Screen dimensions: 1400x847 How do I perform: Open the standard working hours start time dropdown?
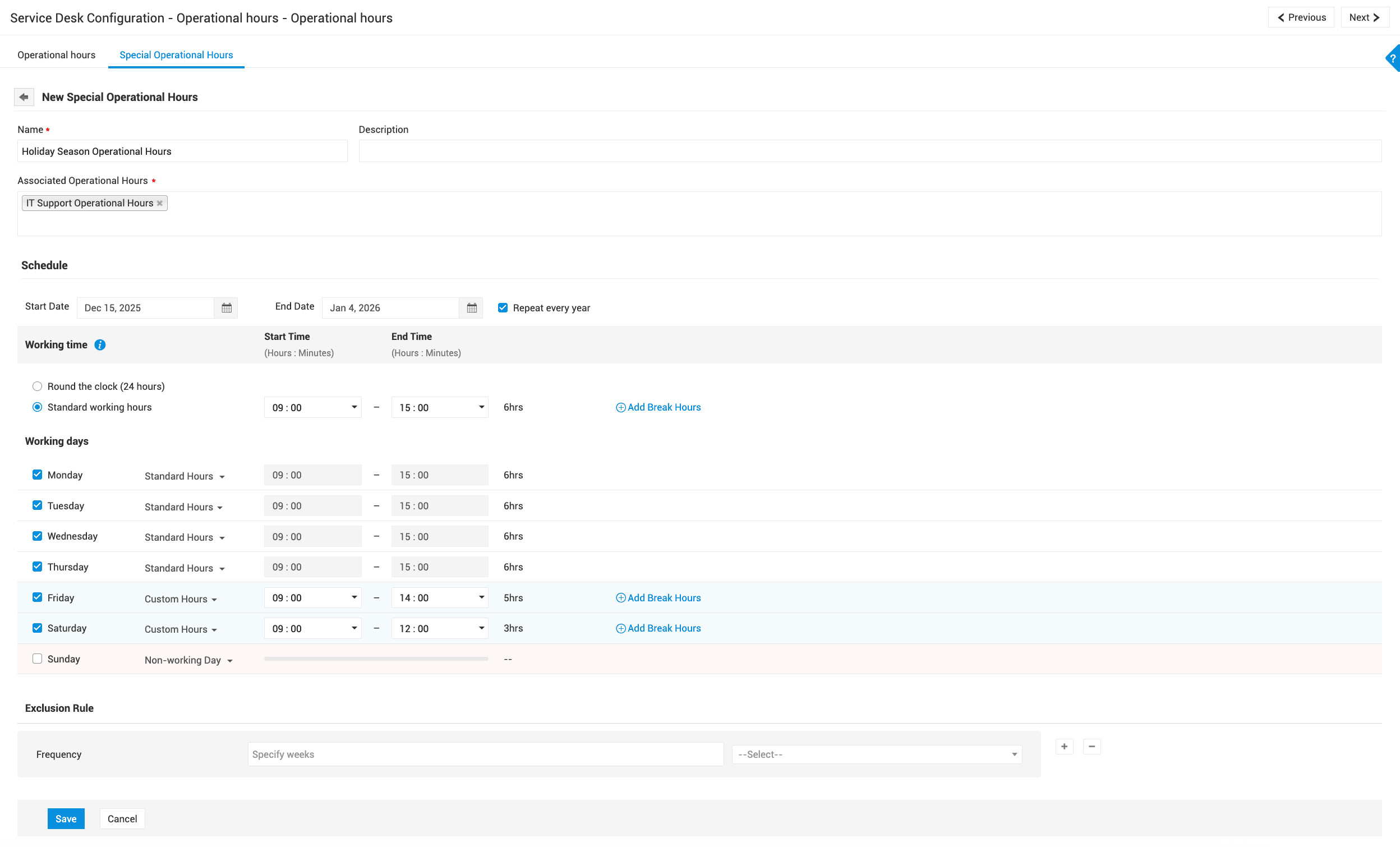pyautogui.click(x=312, y=407)
